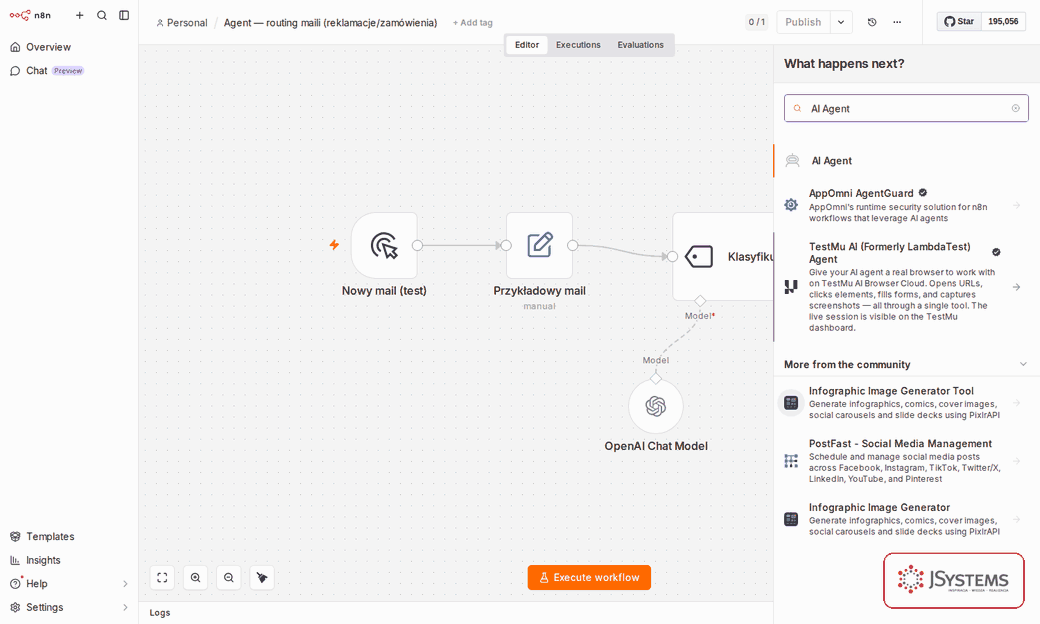Zoom out on the workflow canvas

pyautogui.click(x=229, y=578)
